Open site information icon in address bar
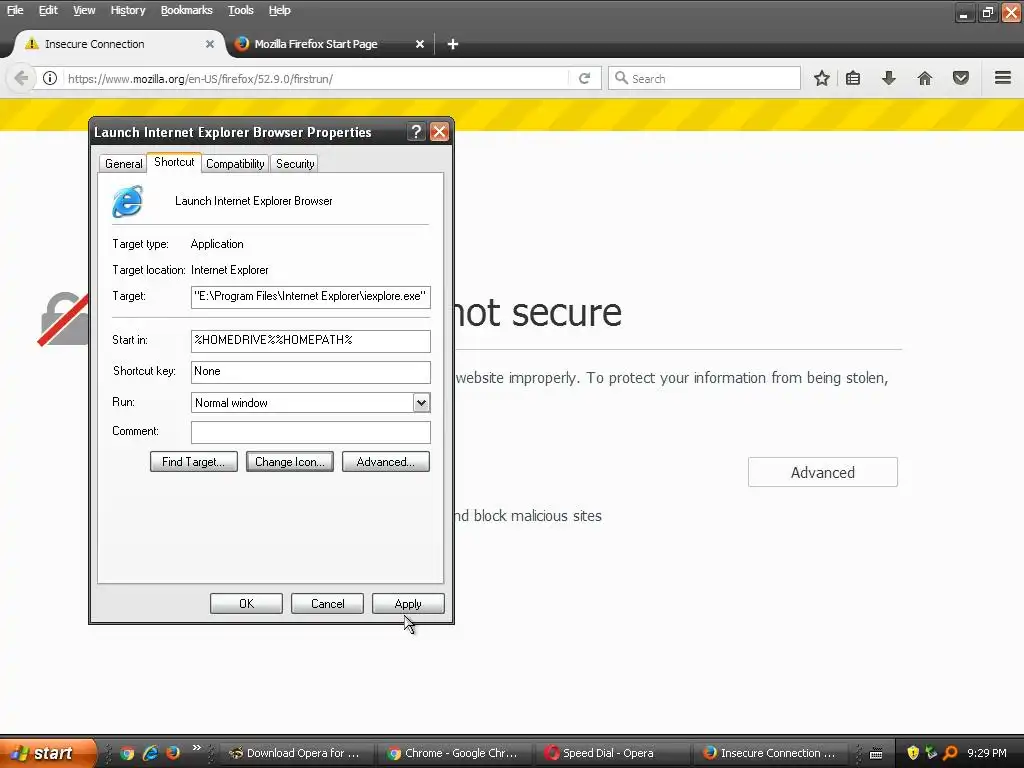1024x768 pixels. [x=50, y=78]
